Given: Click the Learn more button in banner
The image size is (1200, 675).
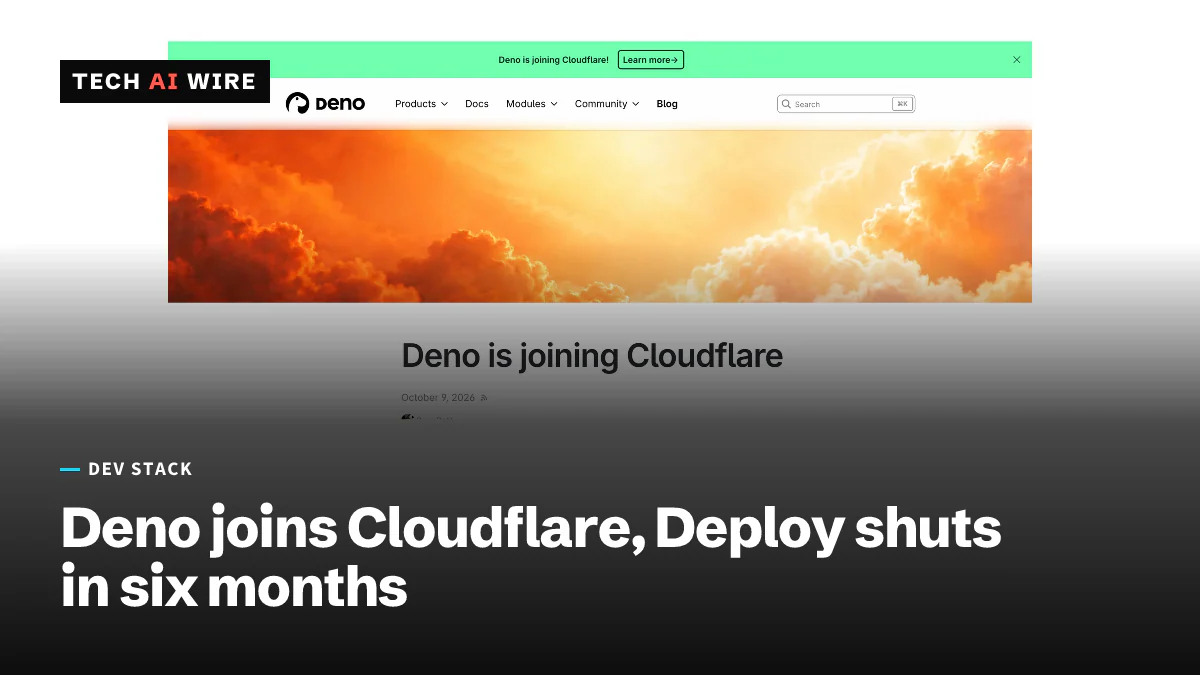Looking at the screenshot, I should [651, 60].
